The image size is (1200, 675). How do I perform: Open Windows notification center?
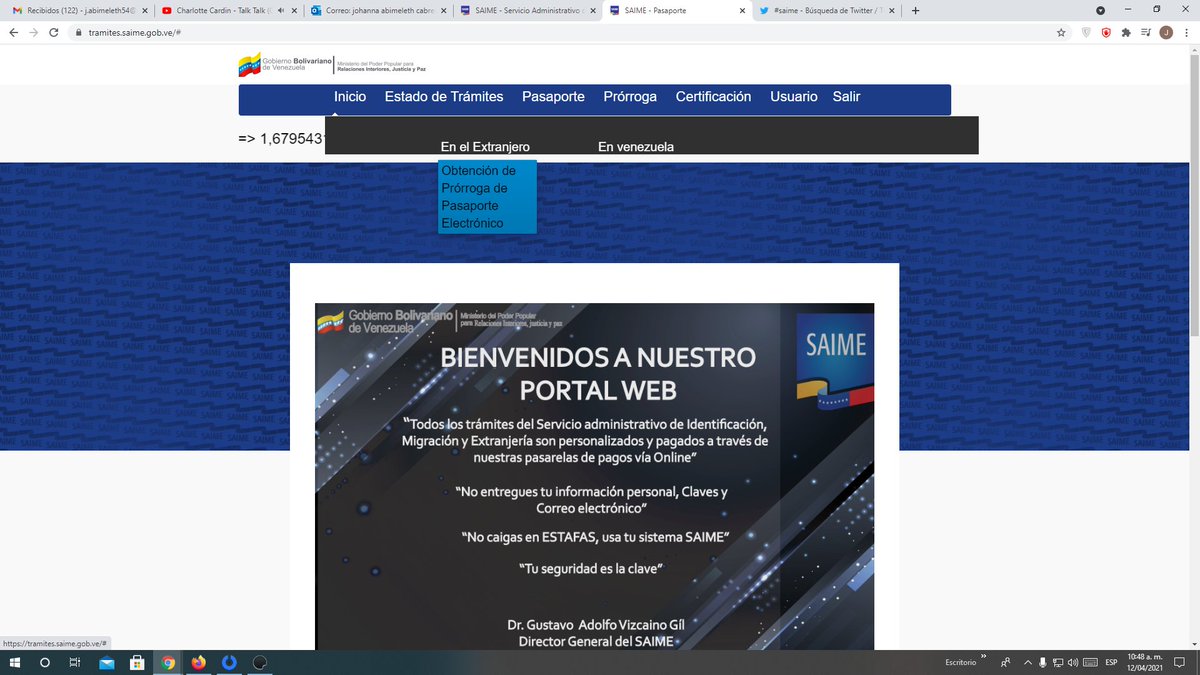1181,663
